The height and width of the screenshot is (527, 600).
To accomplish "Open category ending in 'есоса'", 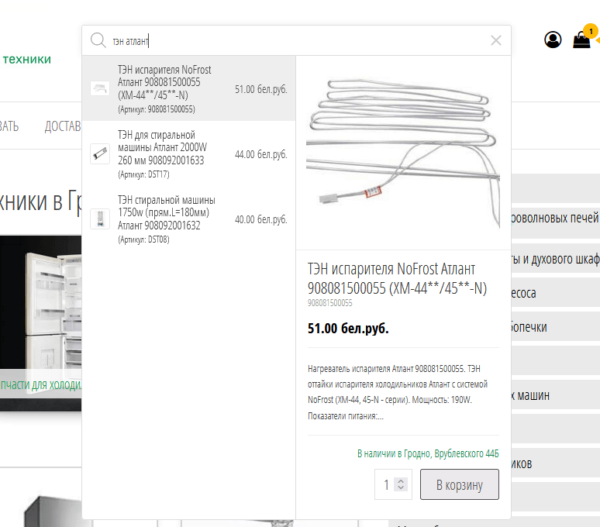I will coord(555,293).
